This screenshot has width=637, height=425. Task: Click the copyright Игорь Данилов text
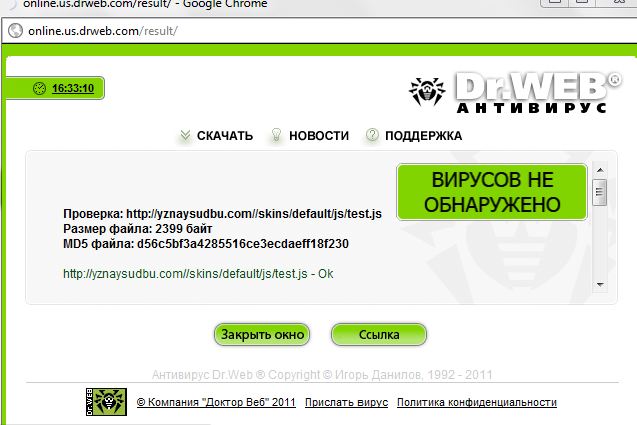tap(322, 375)
